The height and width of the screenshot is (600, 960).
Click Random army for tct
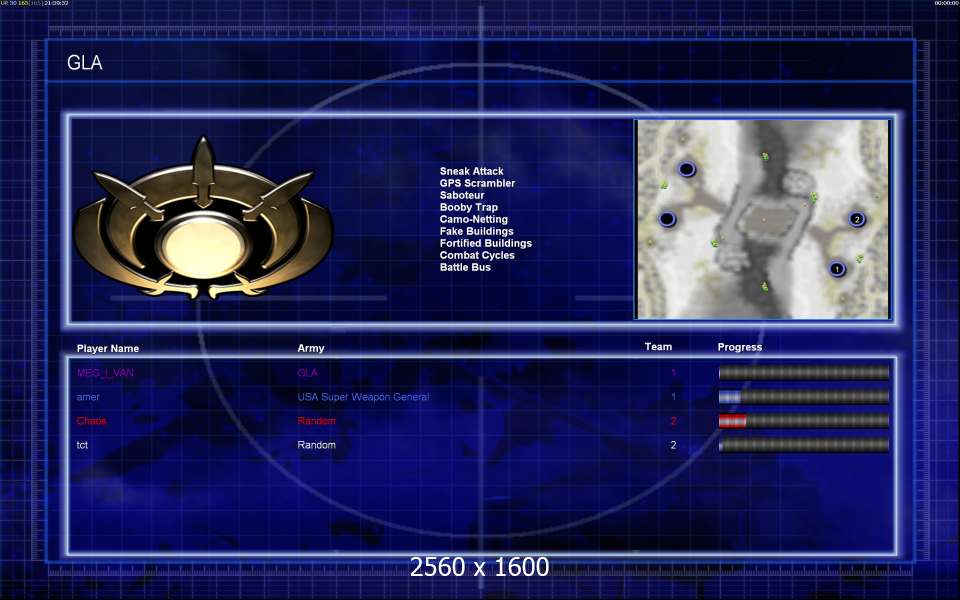click(x=316, y=444)
